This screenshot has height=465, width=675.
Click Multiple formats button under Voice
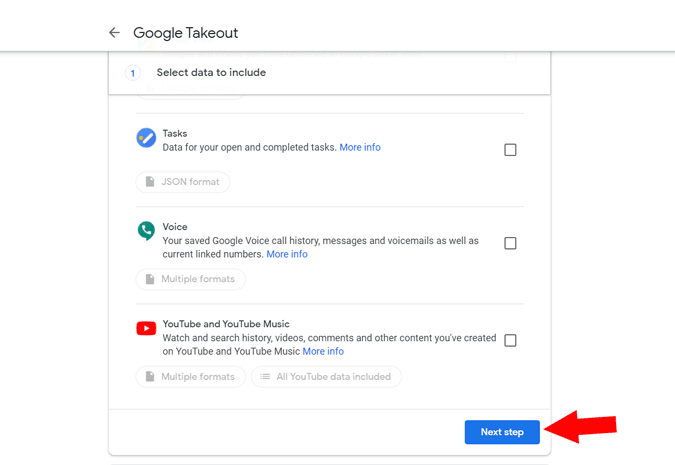click(191, 279)
